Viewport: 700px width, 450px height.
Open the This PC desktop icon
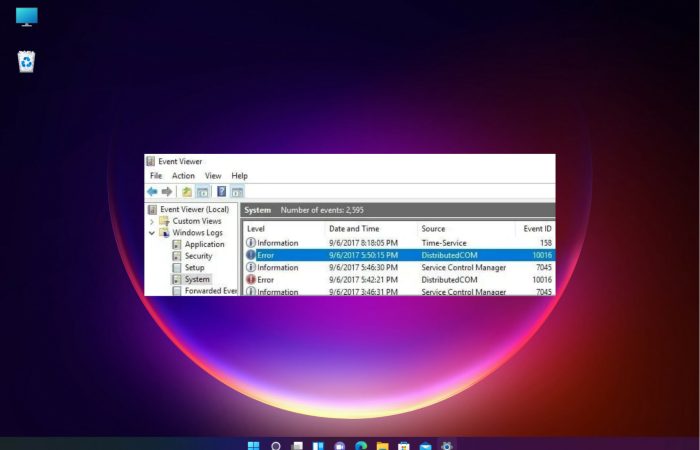pos(27,17)
